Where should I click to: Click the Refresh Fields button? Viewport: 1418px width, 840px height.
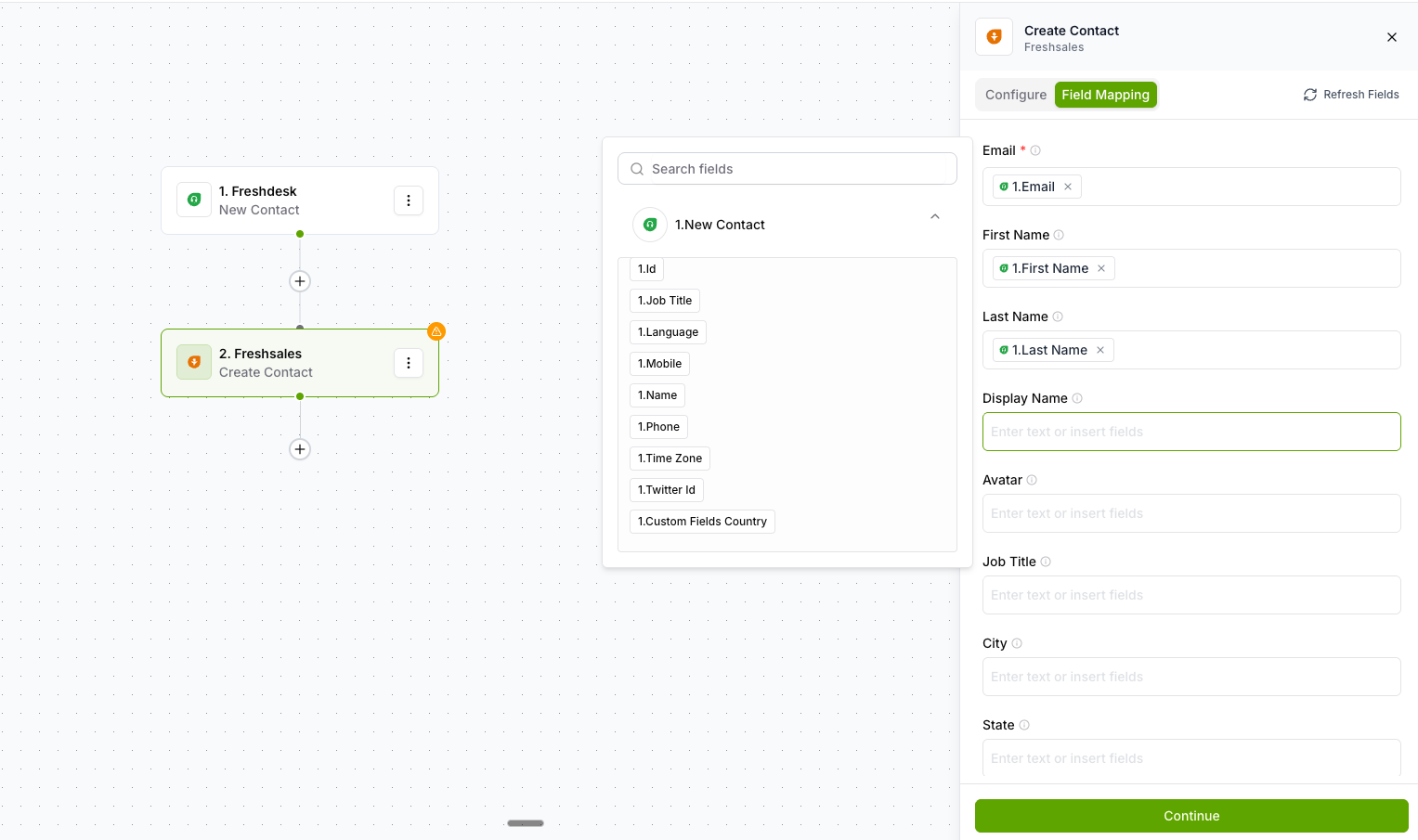(x=1351, y=95)
